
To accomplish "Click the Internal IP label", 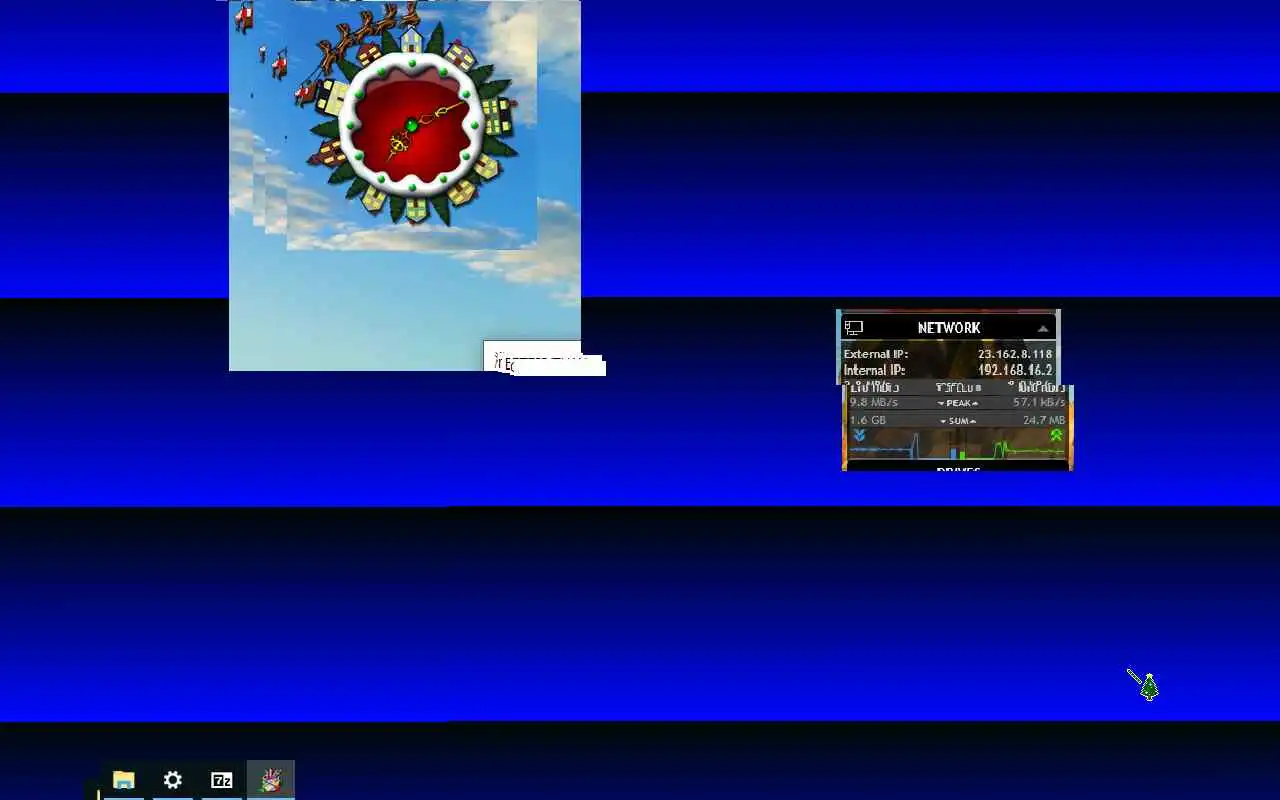I will (x=874, y=370).
